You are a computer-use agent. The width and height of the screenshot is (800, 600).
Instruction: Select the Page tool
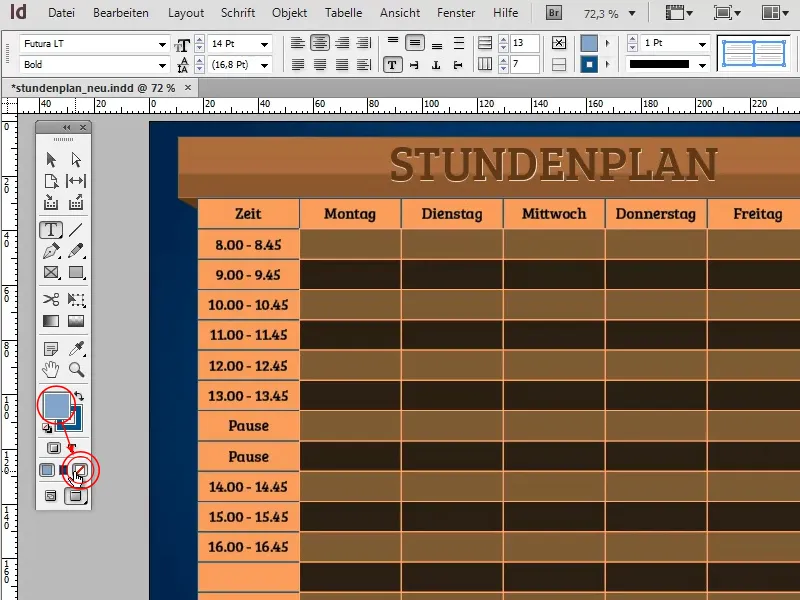click(51, 181)
